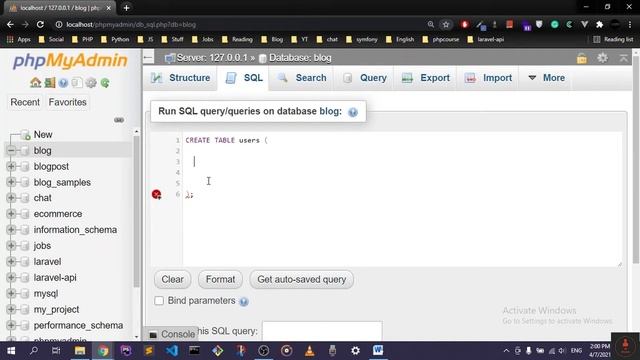Bookmark this page star icon
Viewport: 640px width, 360px height.
(446, 24)
